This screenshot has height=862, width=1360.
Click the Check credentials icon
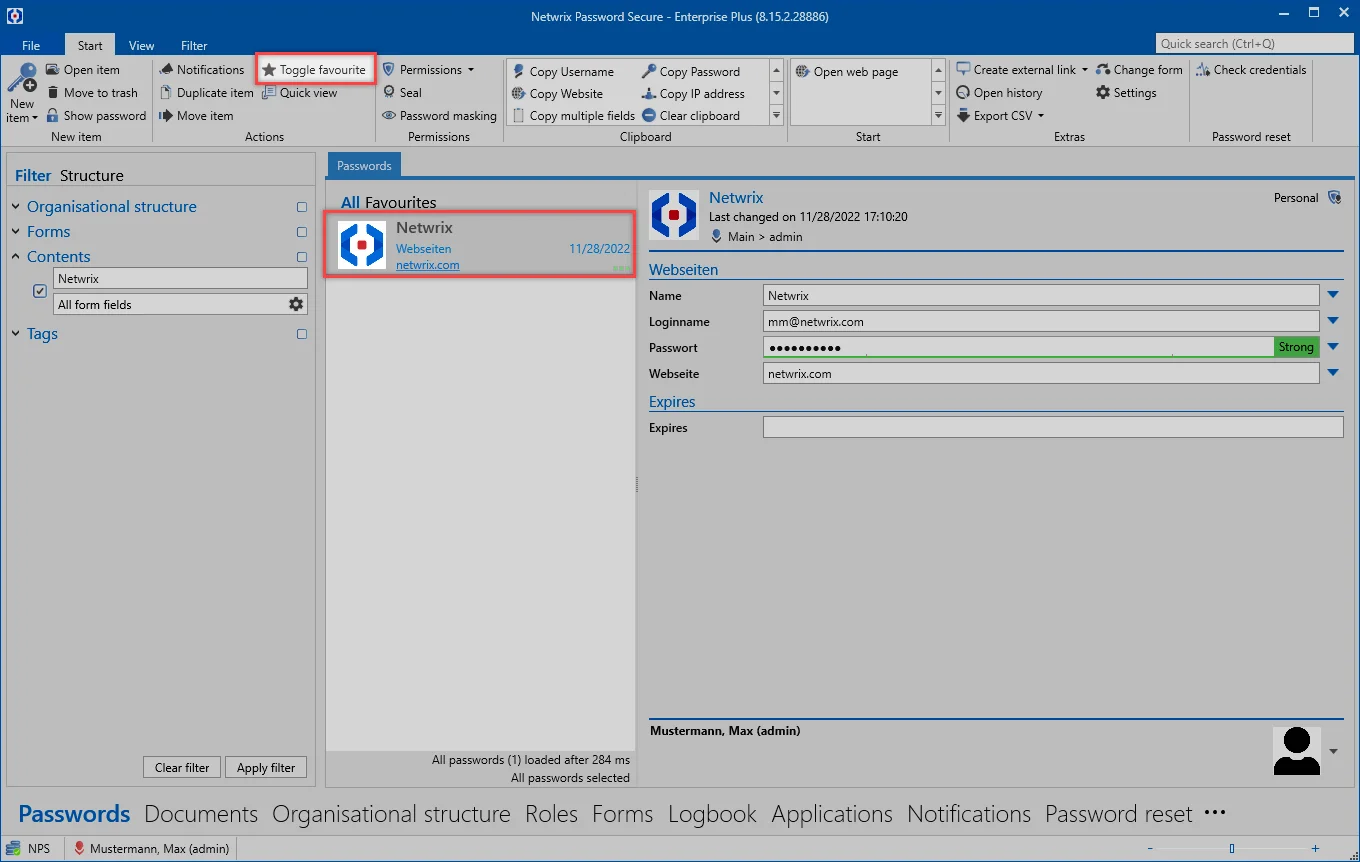(1203, 70)
